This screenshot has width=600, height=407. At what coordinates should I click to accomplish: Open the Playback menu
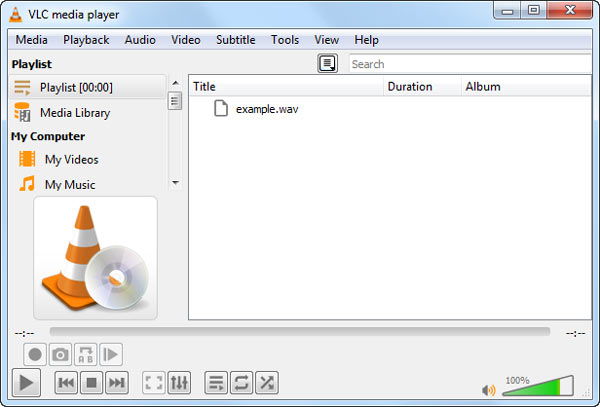point(86,40)
